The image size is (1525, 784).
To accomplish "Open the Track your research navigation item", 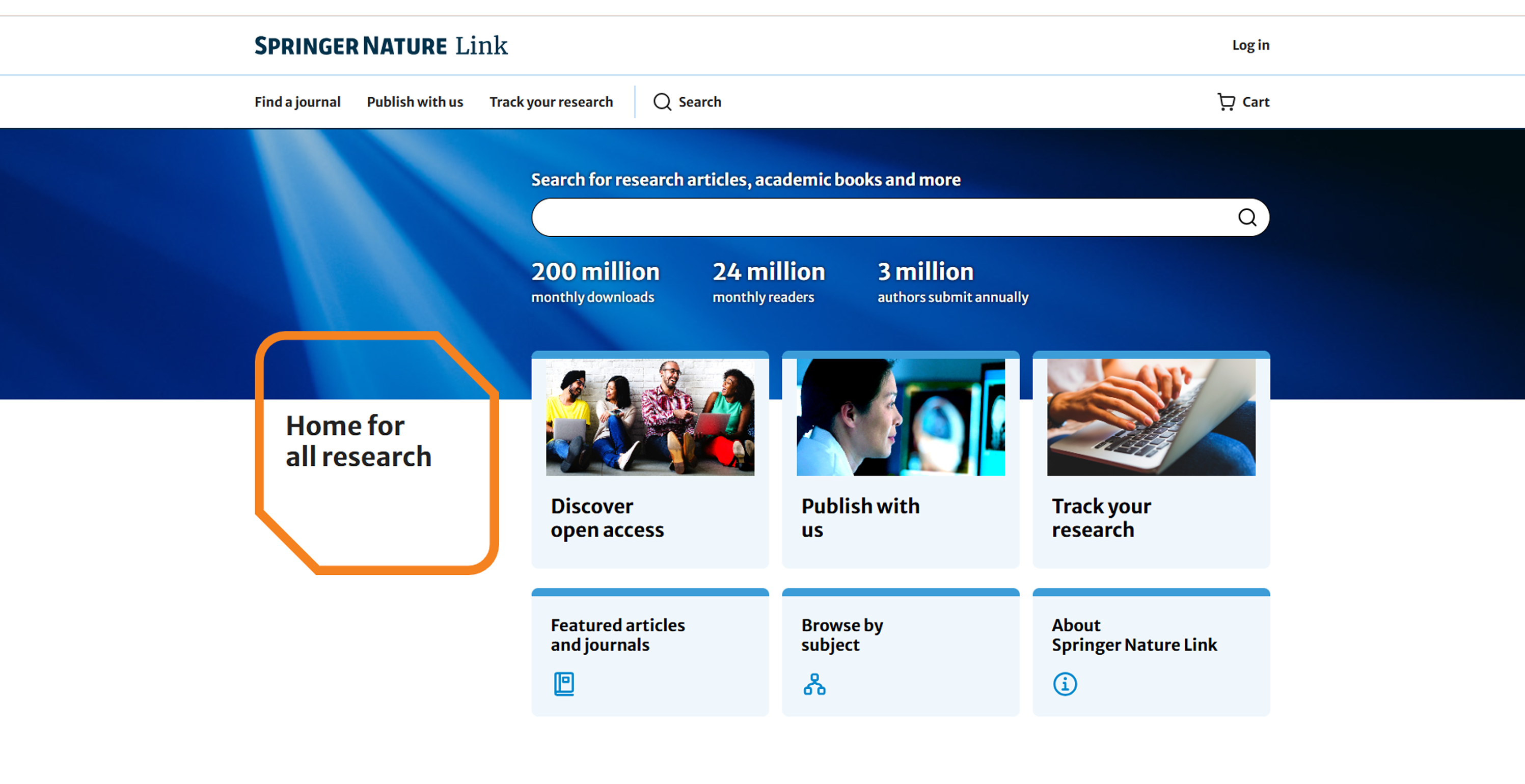I will pos(551,102).
